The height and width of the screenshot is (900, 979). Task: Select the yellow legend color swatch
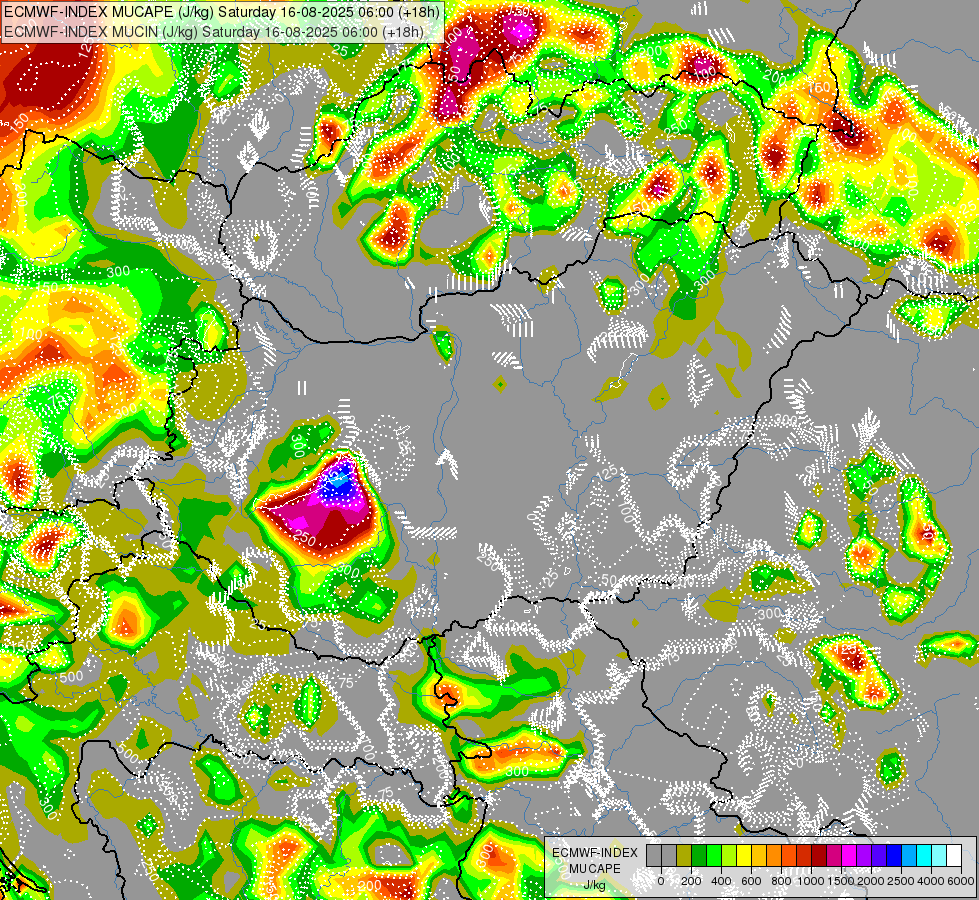744,855
